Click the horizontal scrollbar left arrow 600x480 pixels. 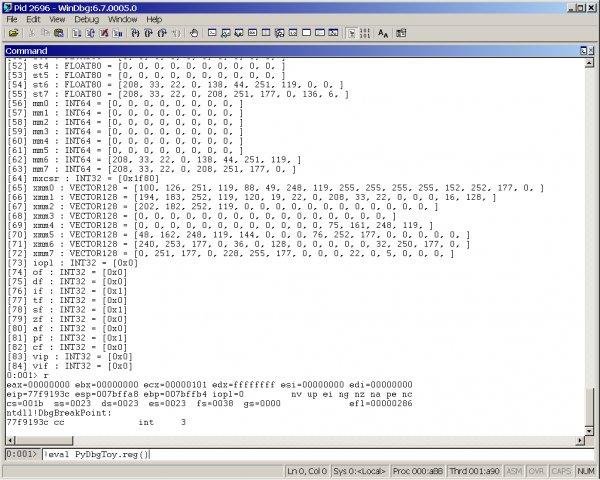[11, 441]
